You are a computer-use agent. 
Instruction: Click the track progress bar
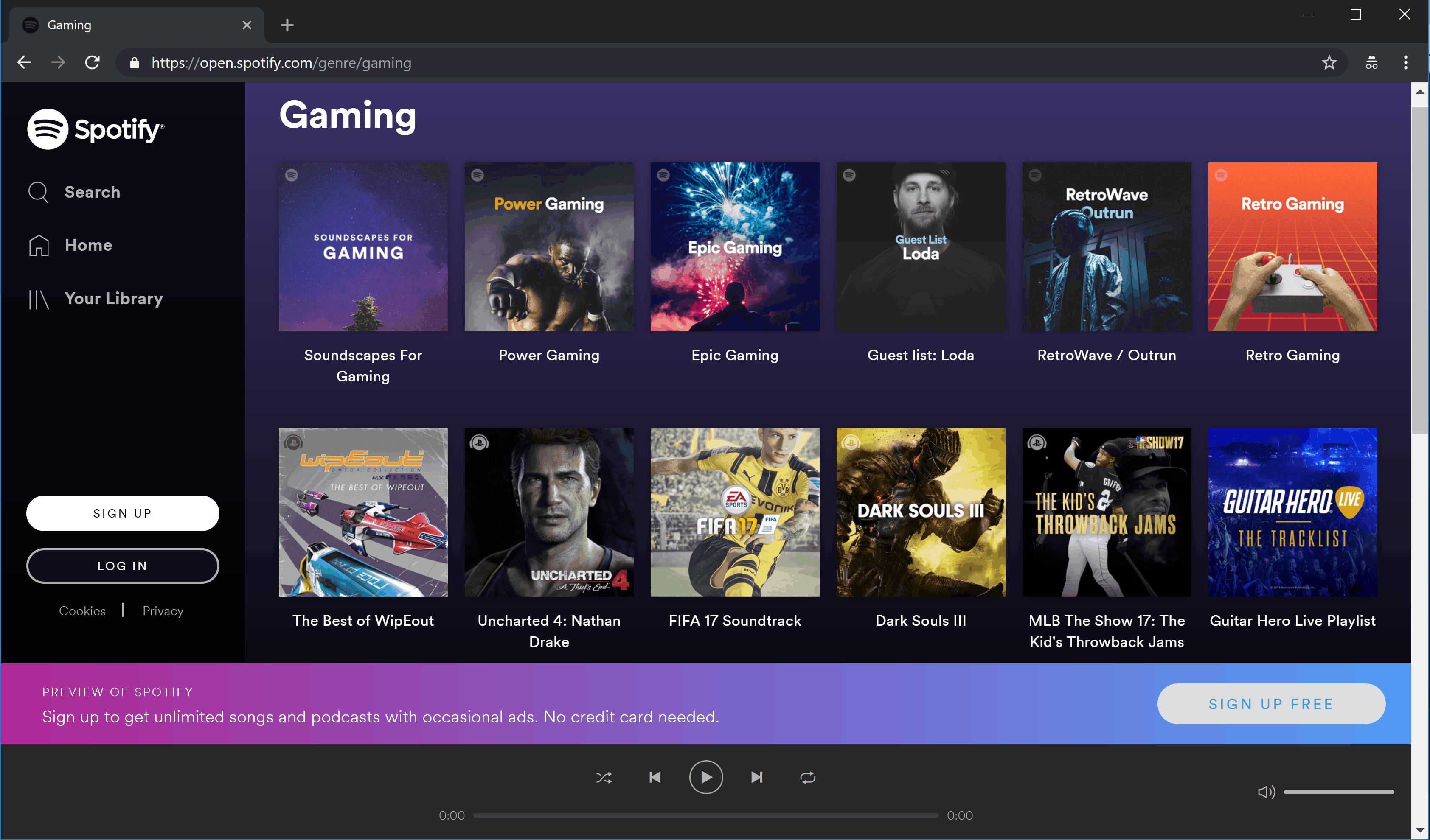[706, 815]
